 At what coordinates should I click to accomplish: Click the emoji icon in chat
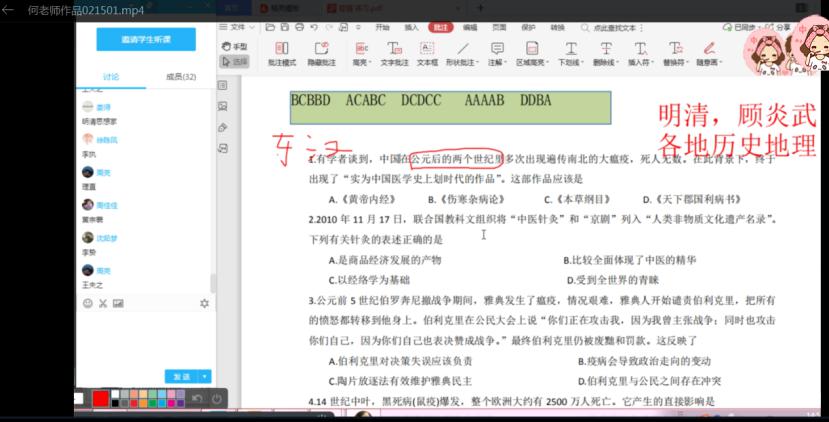[x=87, y=303]
